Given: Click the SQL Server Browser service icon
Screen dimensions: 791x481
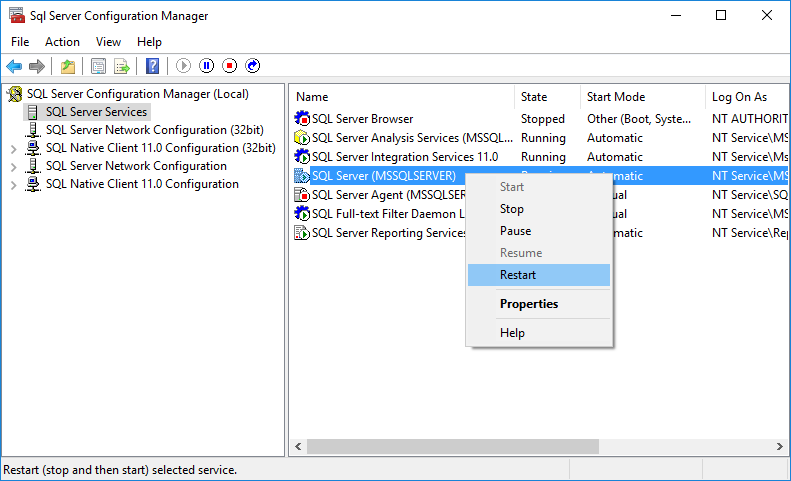Looking at the screenshot, I should point(302,119).
